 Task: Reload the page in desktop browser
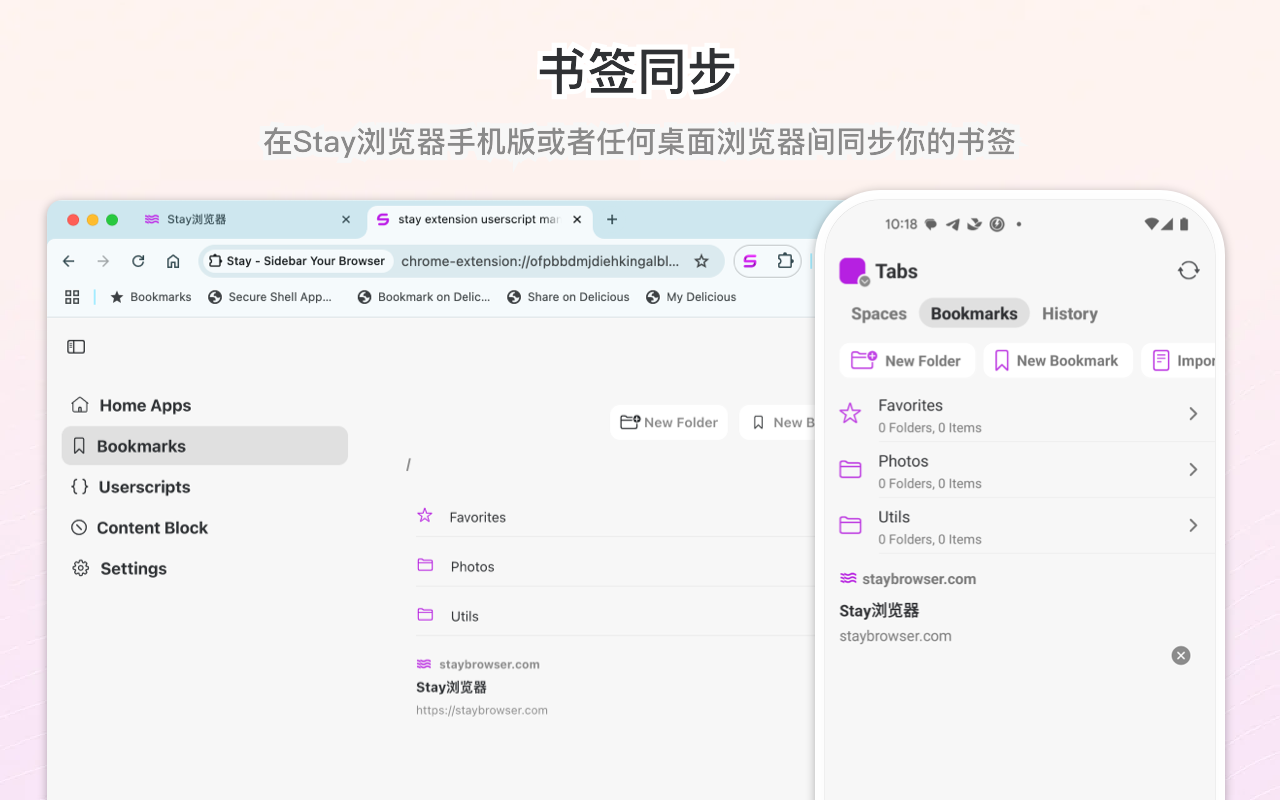tap(138, 261)
